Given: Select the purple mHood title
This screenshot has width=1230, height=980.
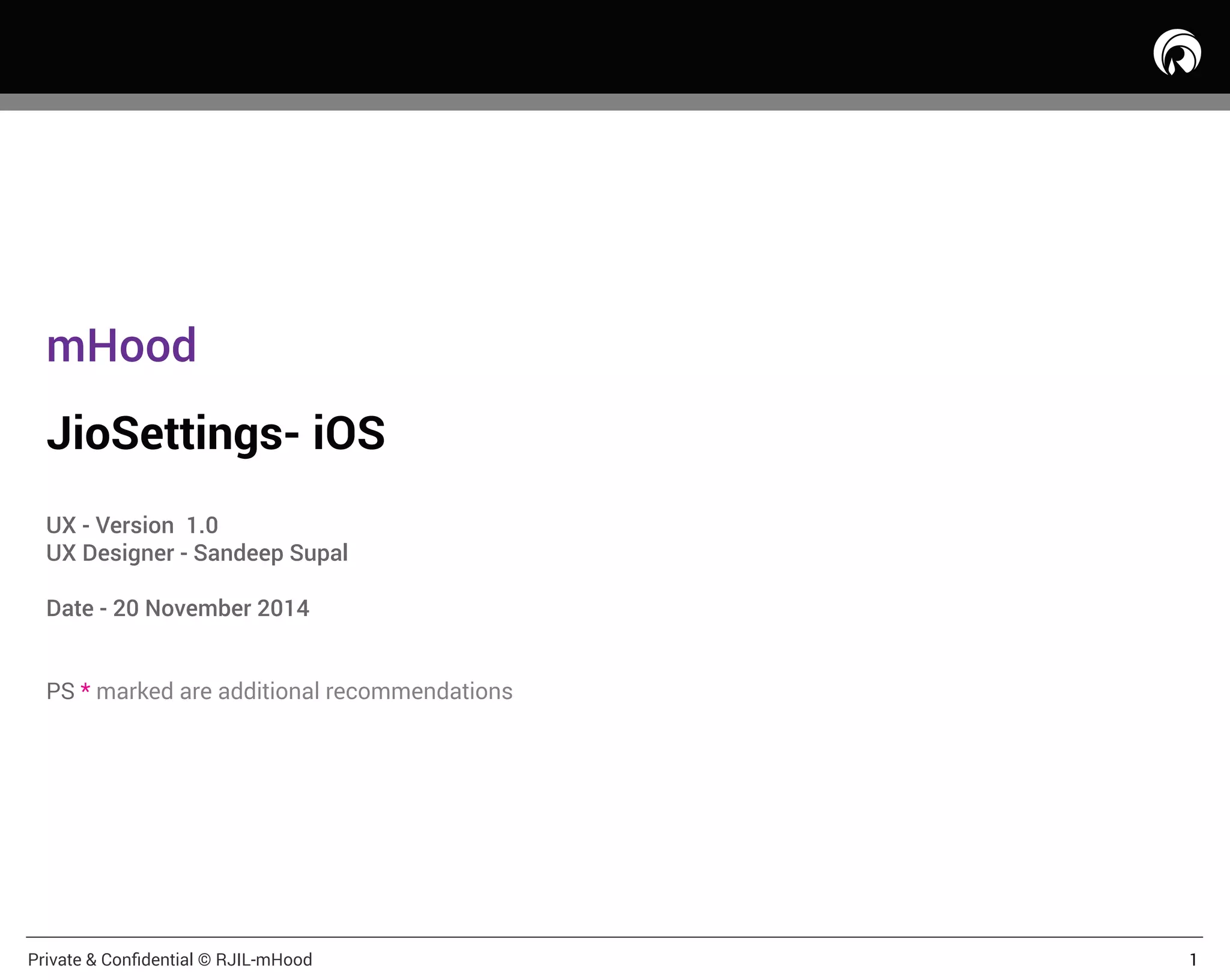Looking at the screenshot, I should (121, 346).
